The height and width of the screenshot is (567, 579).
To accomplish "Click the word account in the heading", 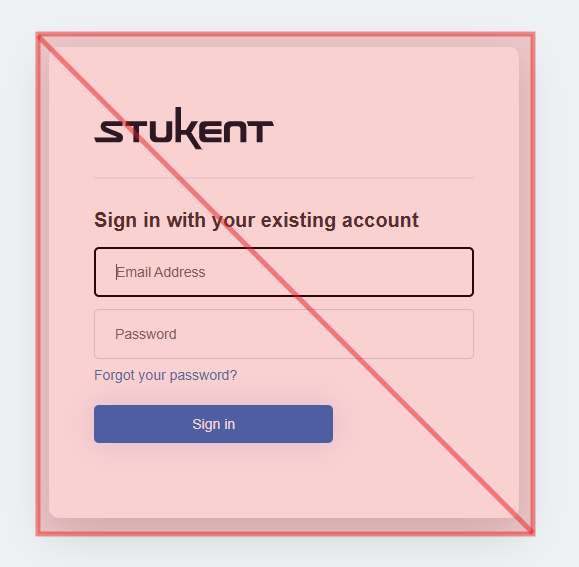I will tap(380, 220).
